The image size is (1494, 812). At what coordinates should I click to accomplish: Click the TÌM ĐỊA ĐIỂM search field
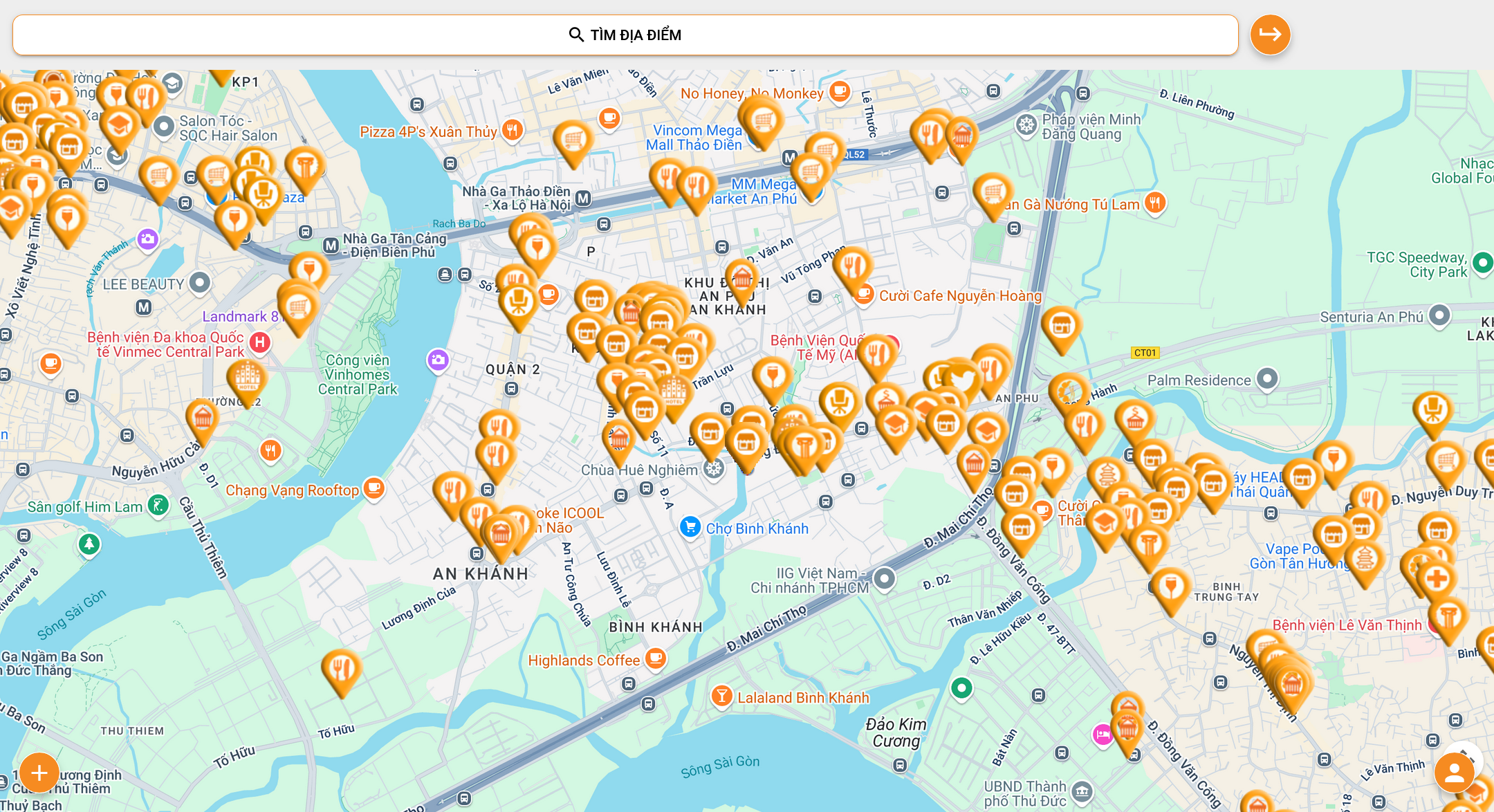[625, 35]
